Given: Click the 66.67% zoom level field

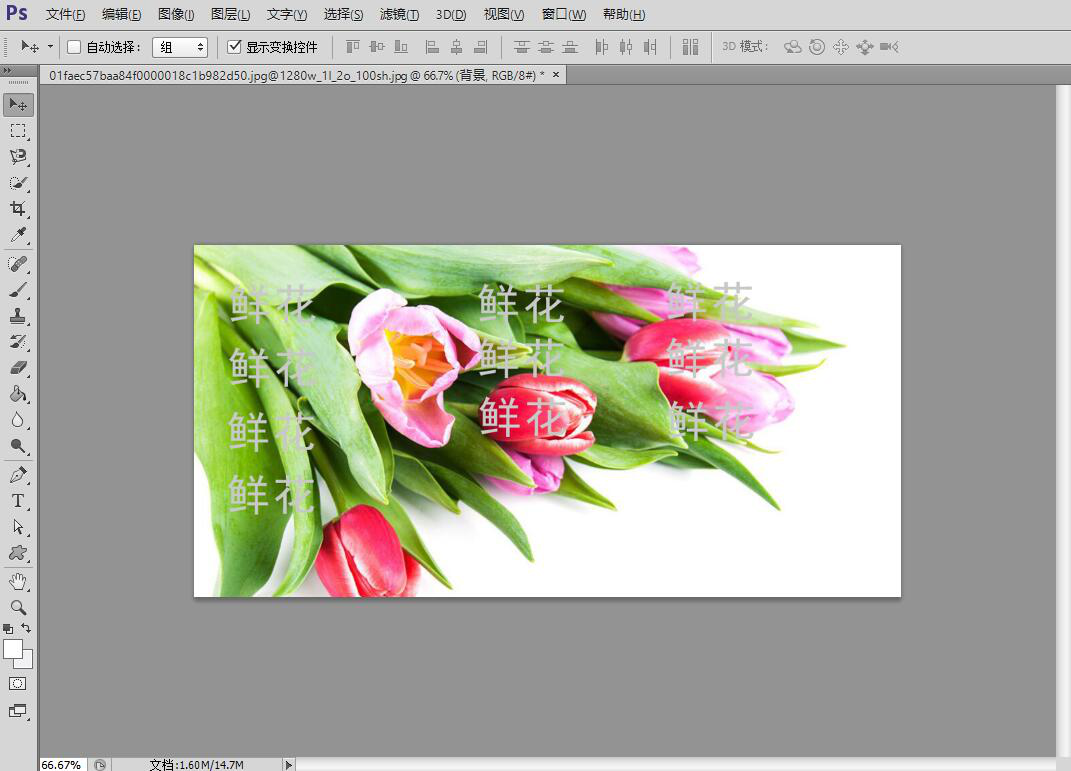Looking at the screenshot, I should pyautogui.click(x=61, y=764).
